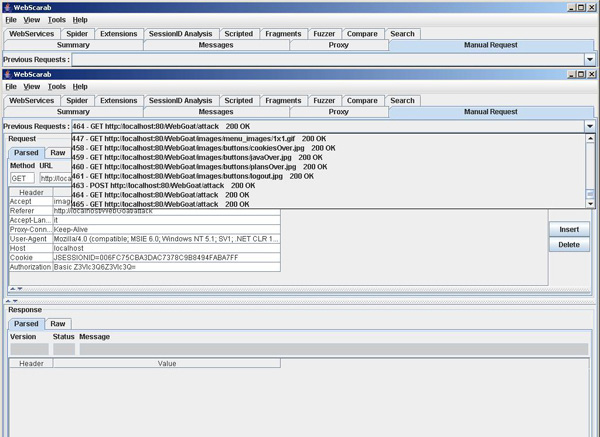Open the File menu in front WebScarab window
Screen dimensions: 600x437
tap(11, 86)
